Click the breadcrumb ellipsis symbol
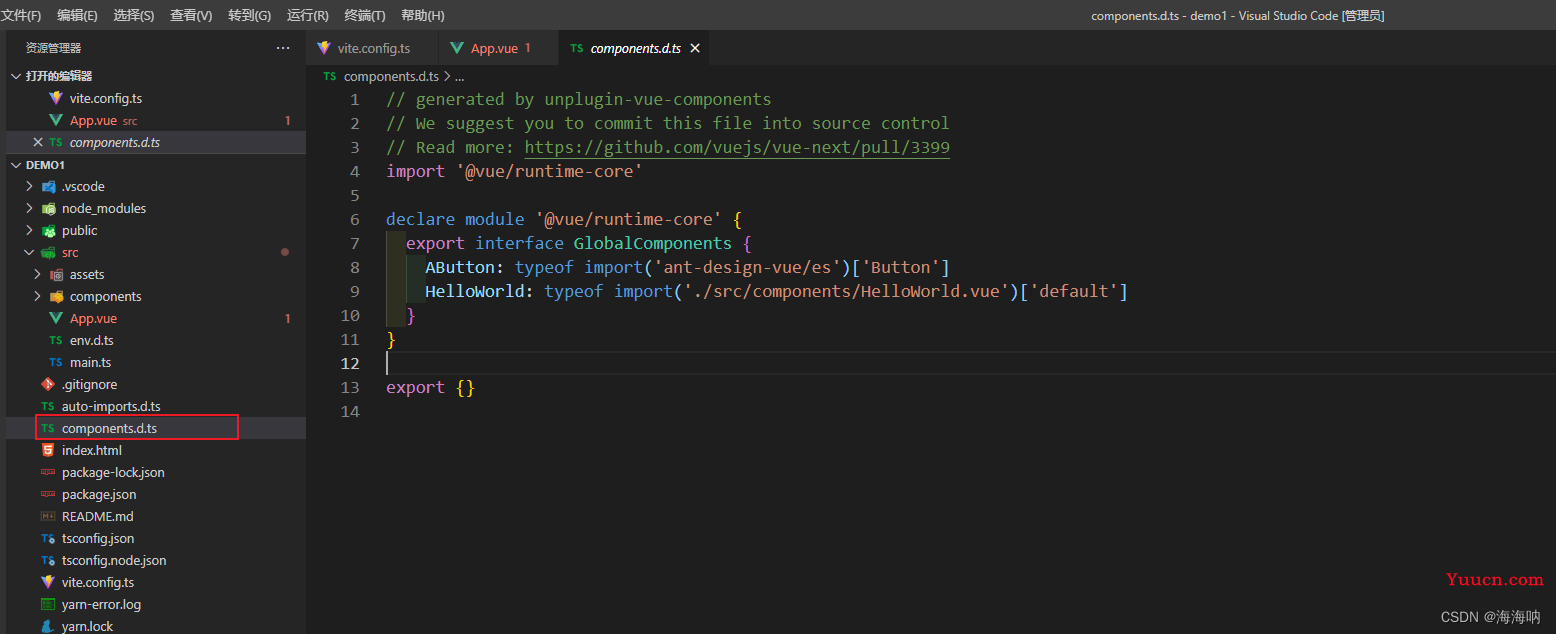Screen dimensions: 1556x634 pyautogui.click(x=460, y=76)
